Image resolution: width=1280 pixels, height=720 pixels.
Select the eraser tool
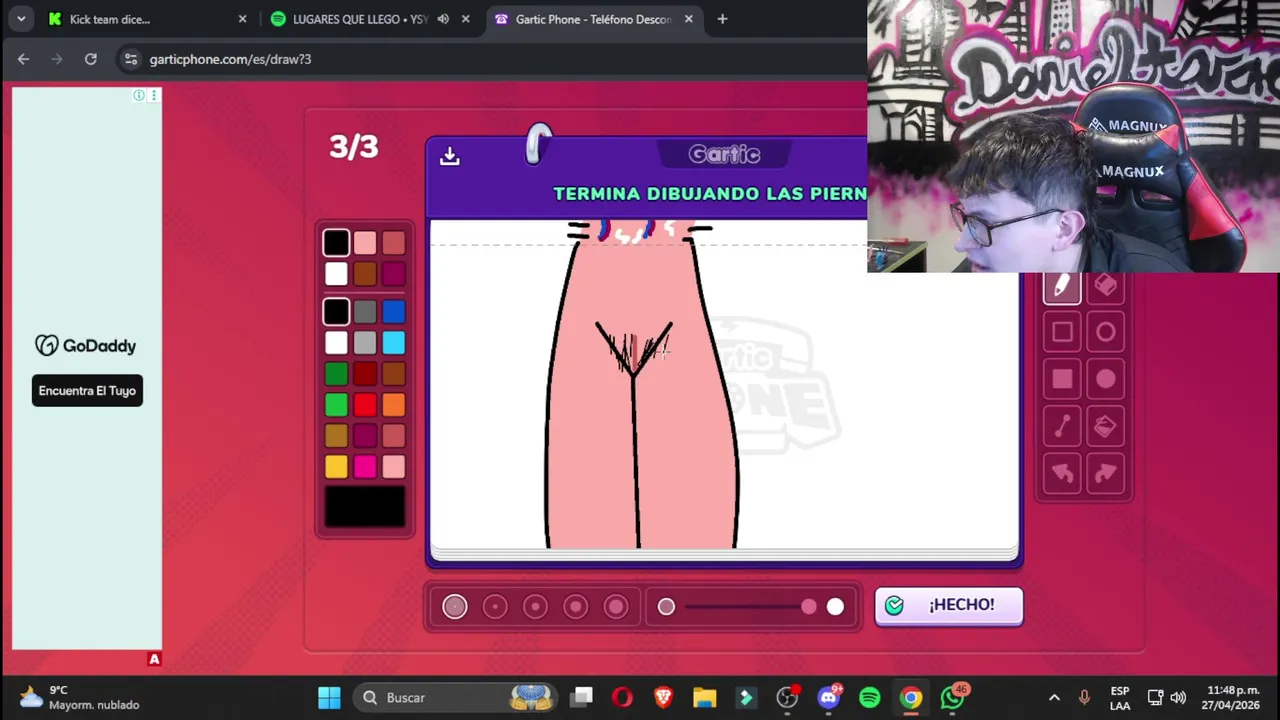click(1105, 287)
